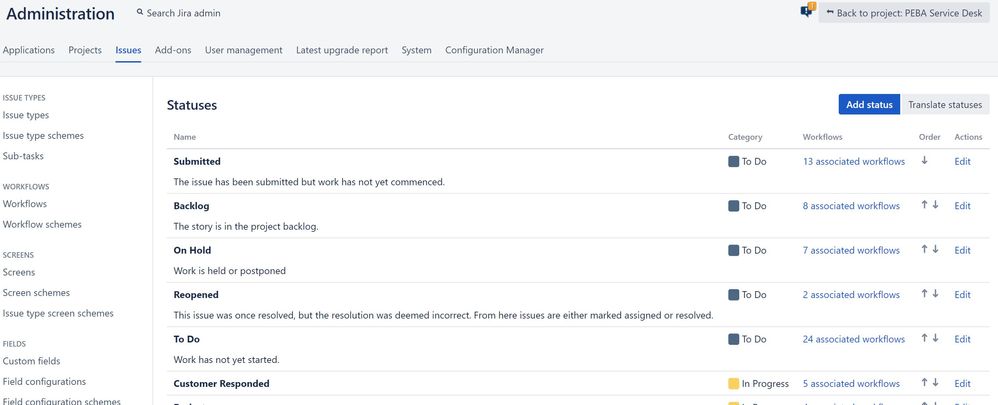Move Backlog status down

click(x=936, y=205)
